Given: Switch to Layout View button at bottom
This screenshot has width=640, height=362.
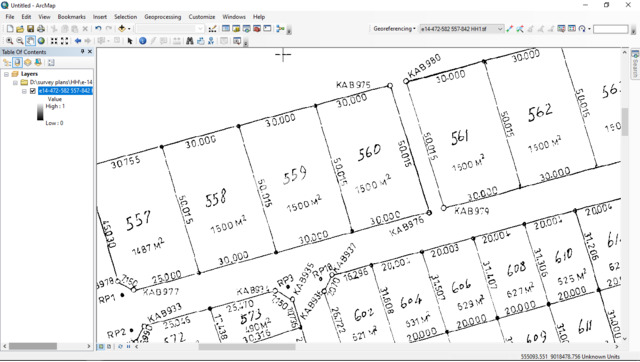Looking at the screenshot, I should [x=109, y=346].
